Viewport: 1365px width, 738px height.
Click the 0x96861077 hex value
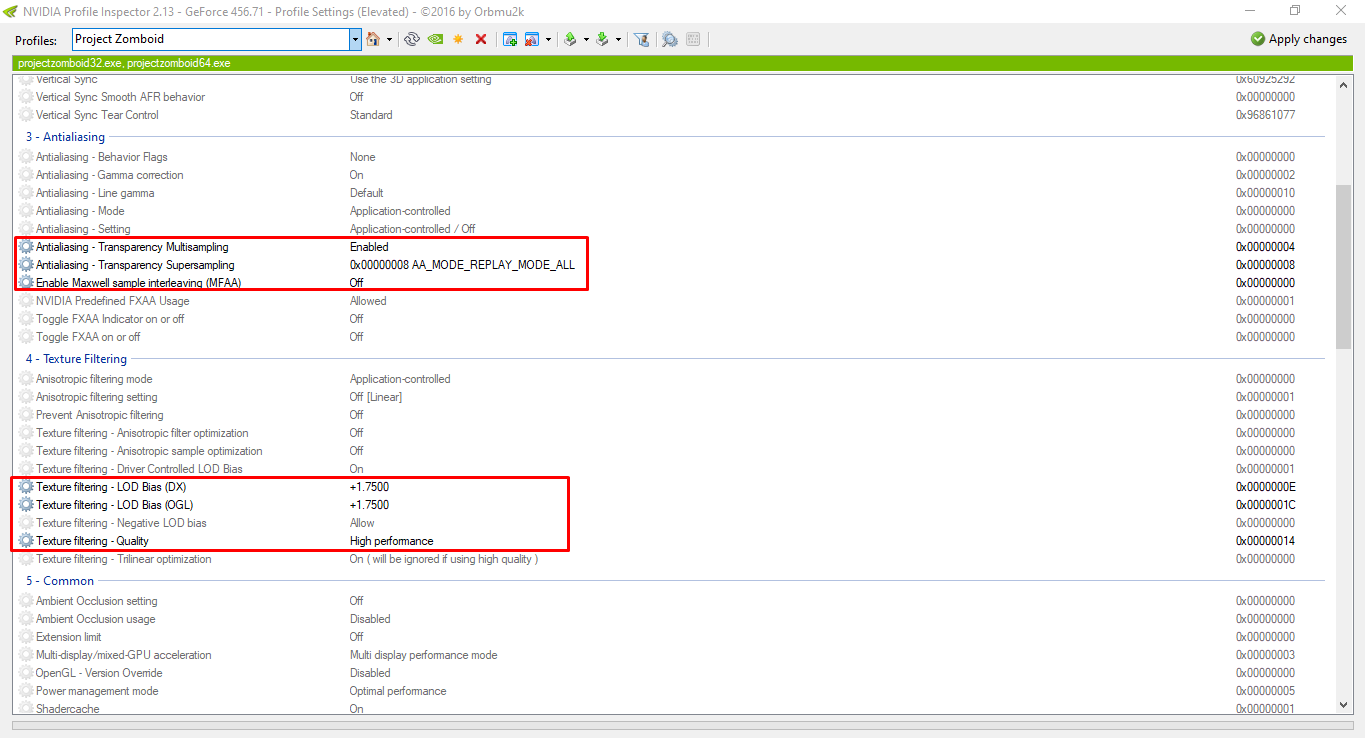pyautogui.click(x=1265, y=115)
